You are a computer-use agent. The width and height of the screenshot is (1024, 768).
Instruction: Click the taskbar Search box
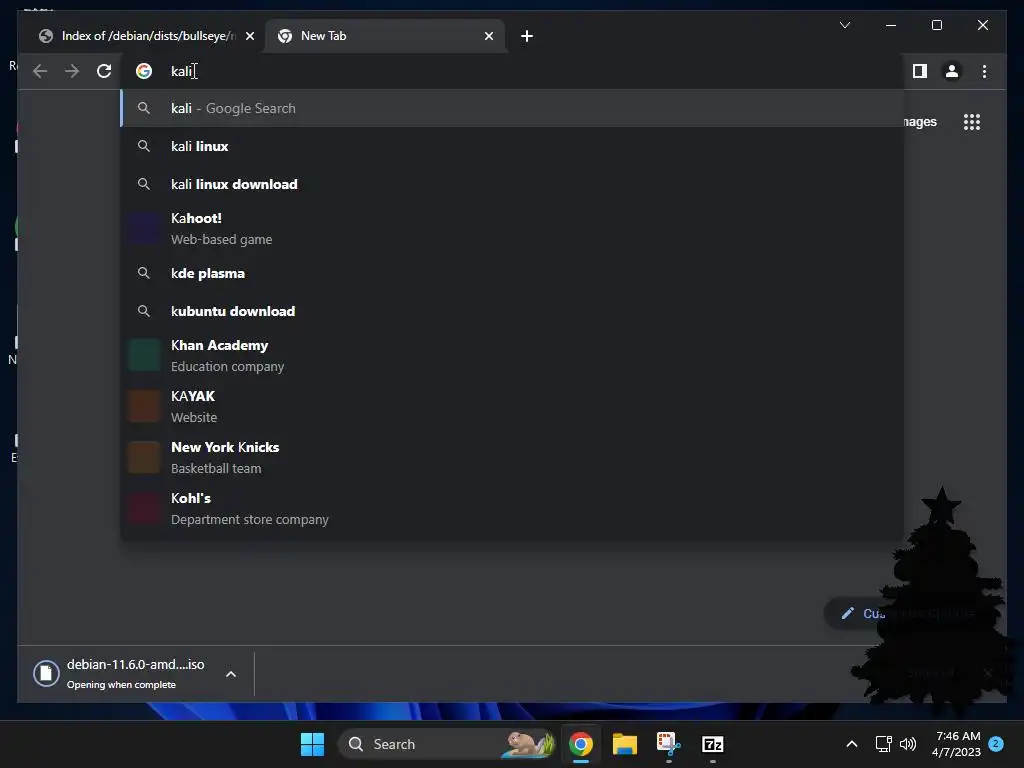coord(449,744)
